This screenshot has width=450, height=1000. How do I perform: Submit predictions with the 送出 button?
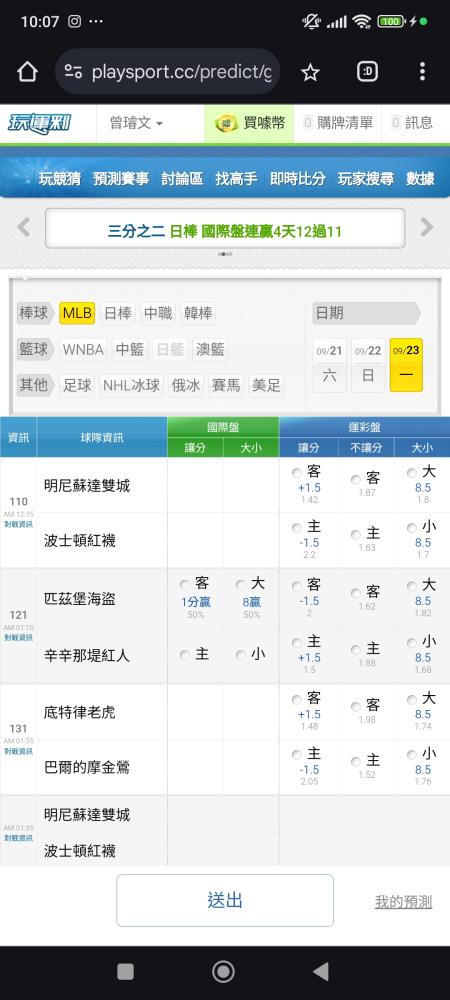click(x=225, y=901)
